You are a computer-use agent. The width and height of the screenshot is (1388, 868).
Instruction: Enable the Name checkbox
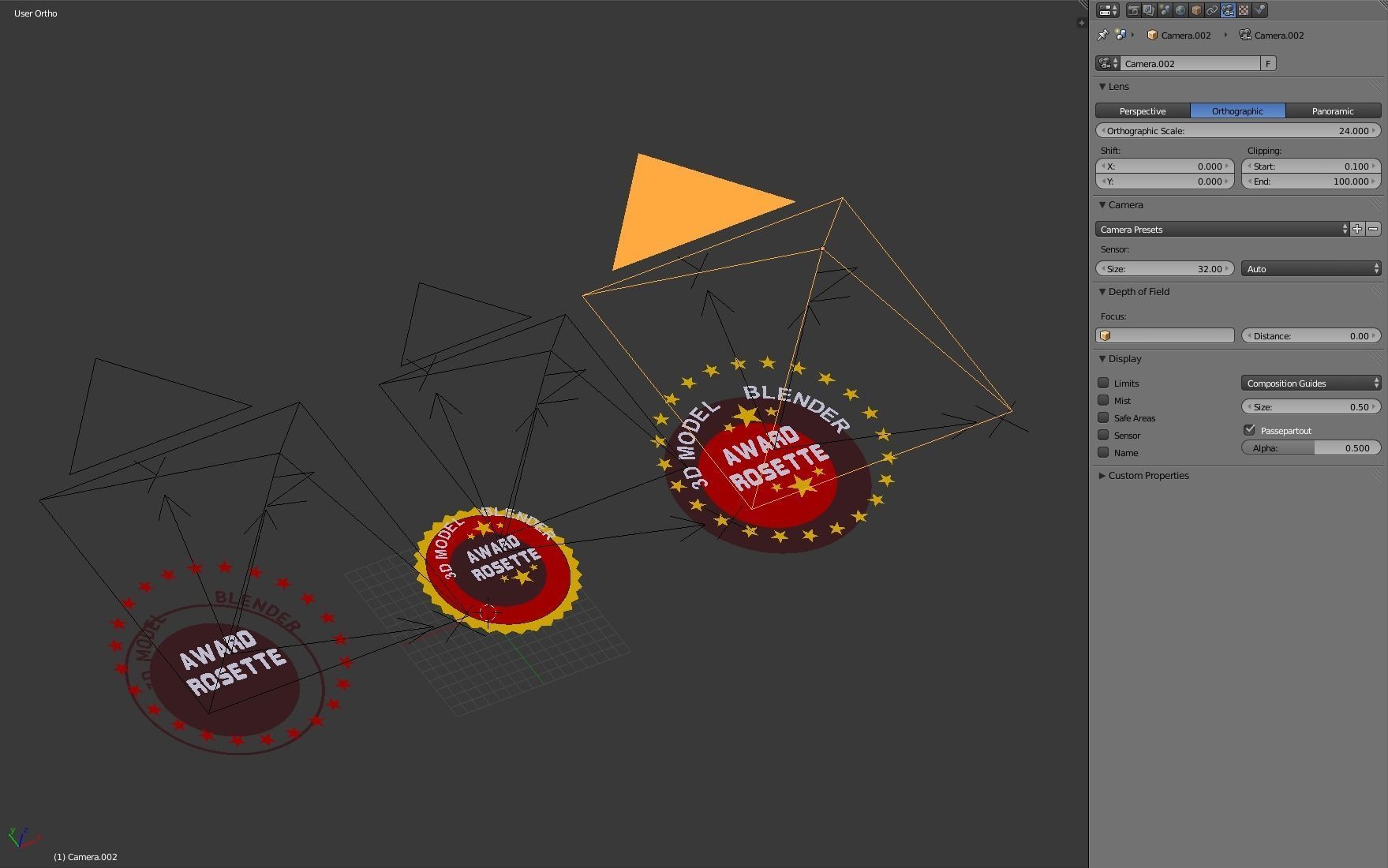[1103, 452]
